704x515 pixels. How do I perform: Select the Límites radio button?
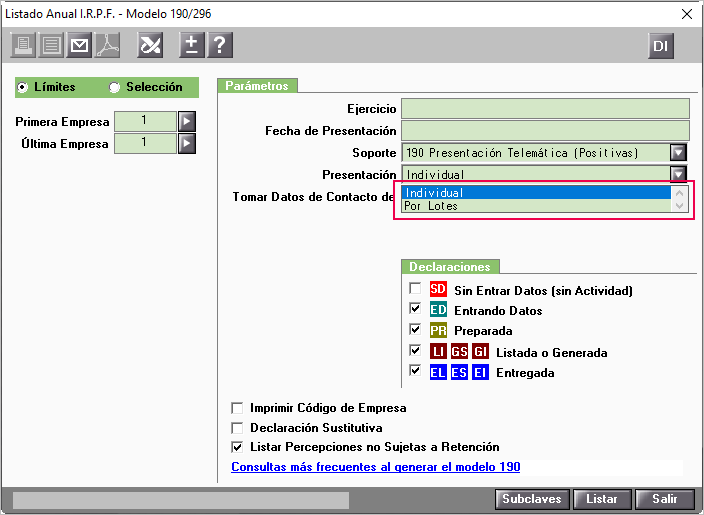[22, 87]
